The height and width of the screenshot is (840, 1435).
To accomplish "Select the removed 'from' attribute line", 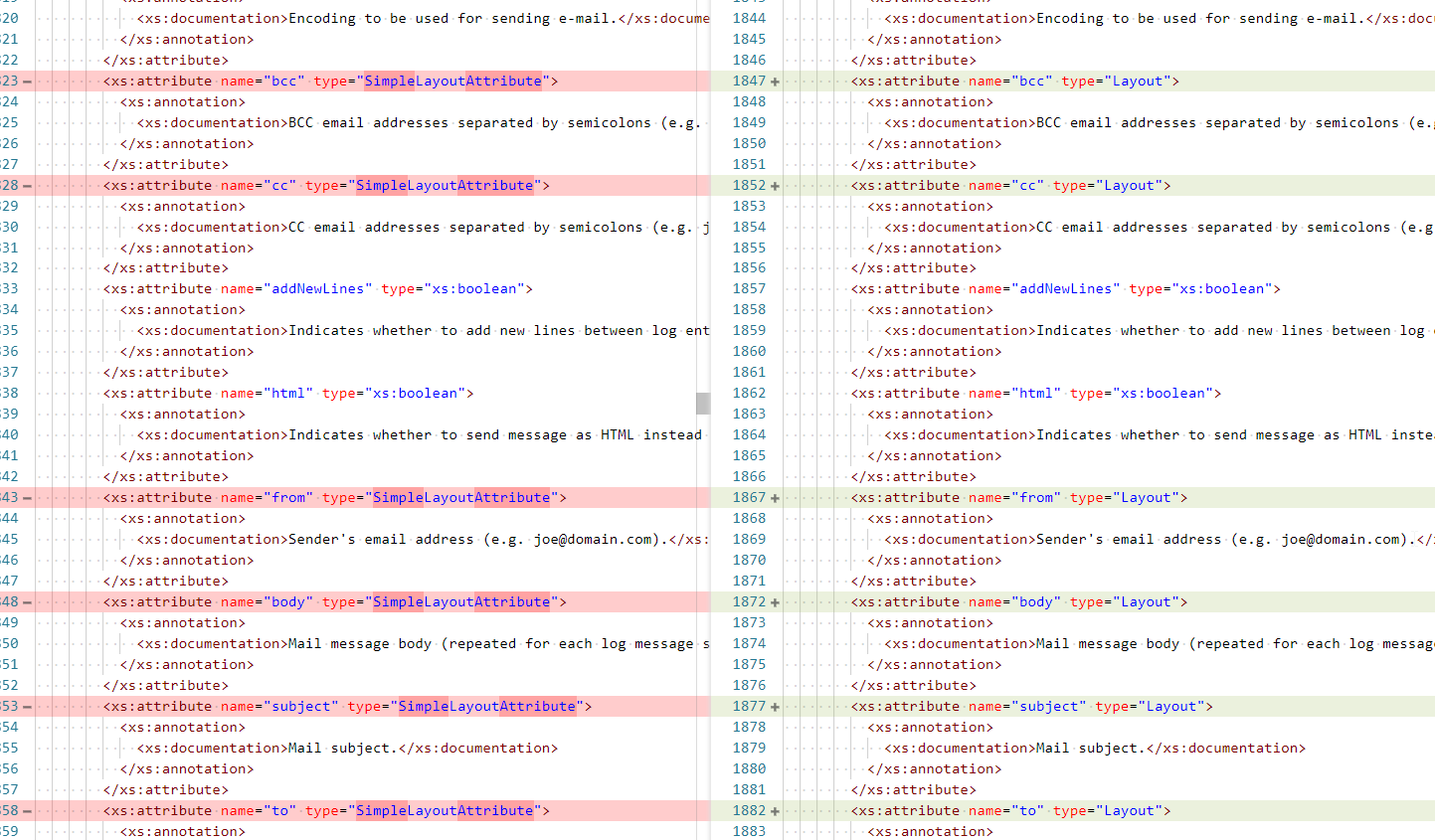I will pyautogui.click(x=333, y=497).
